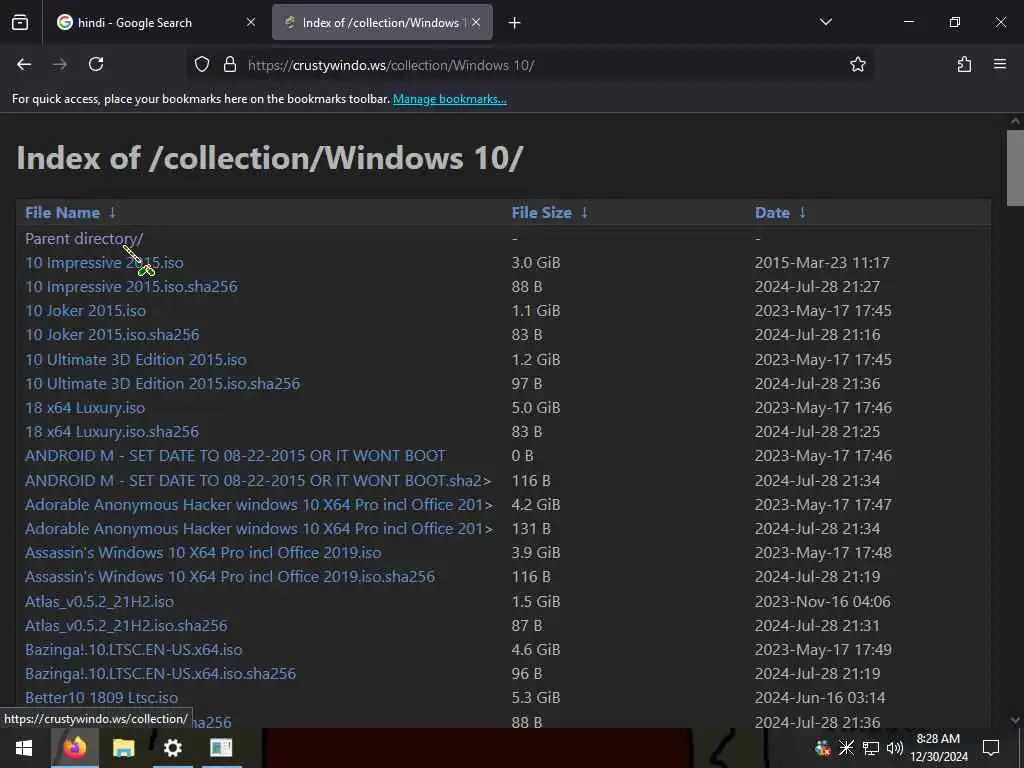Go back with the back arrow
Image resolution: width=1024 pixels, height=768 pixels.
coord(24,64)
